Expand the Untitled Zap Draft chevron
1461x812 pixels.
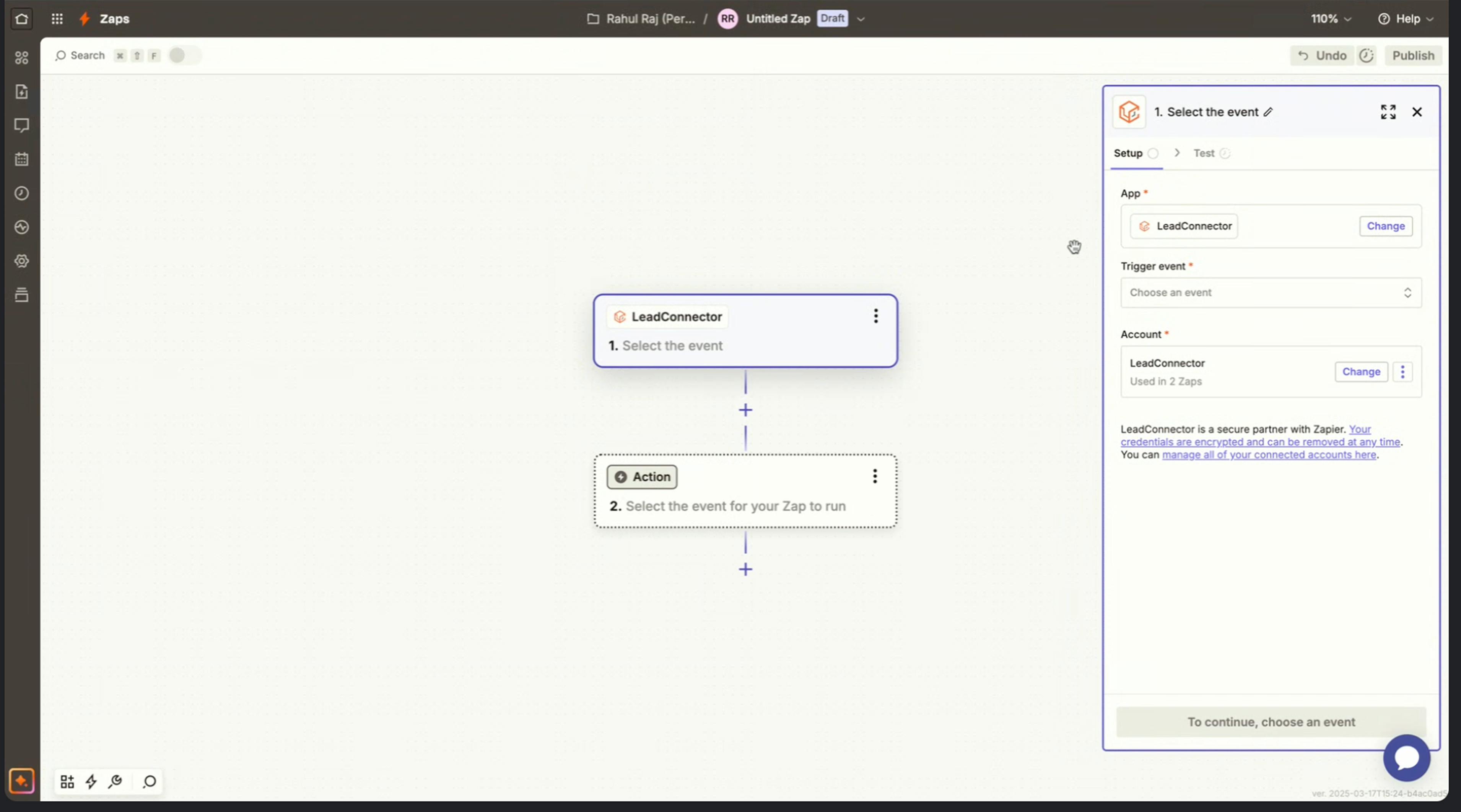(861, 19)
